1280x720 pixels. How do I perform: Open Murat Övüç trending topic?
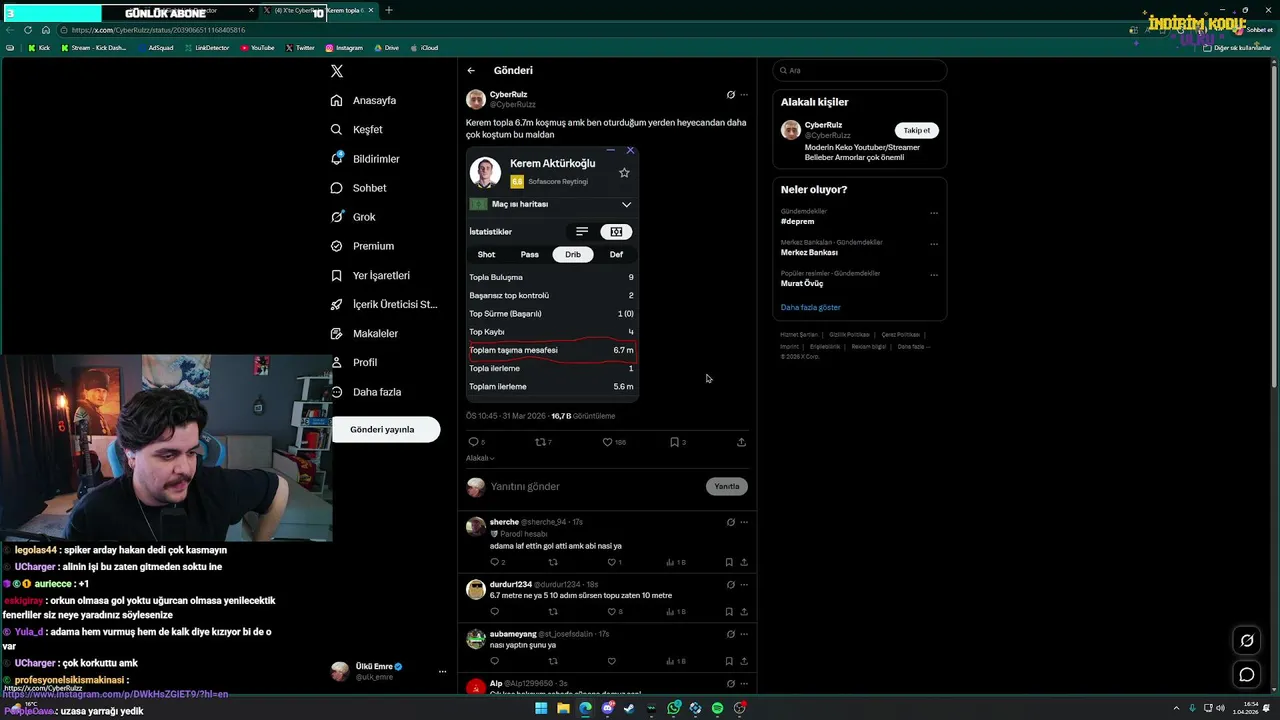[x=802, y=284]
